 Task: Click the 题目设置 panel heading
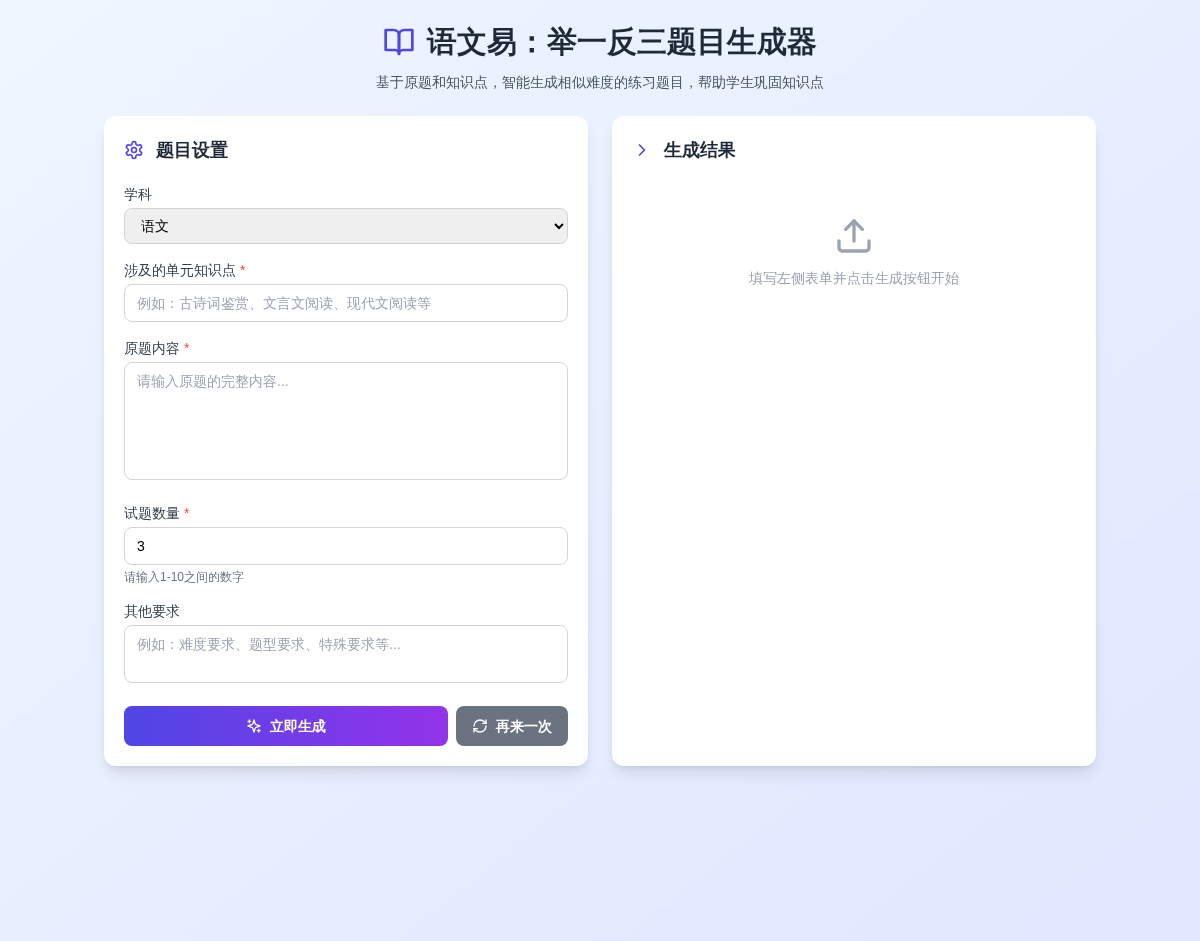pyautogui.click(x=192, y=150)
